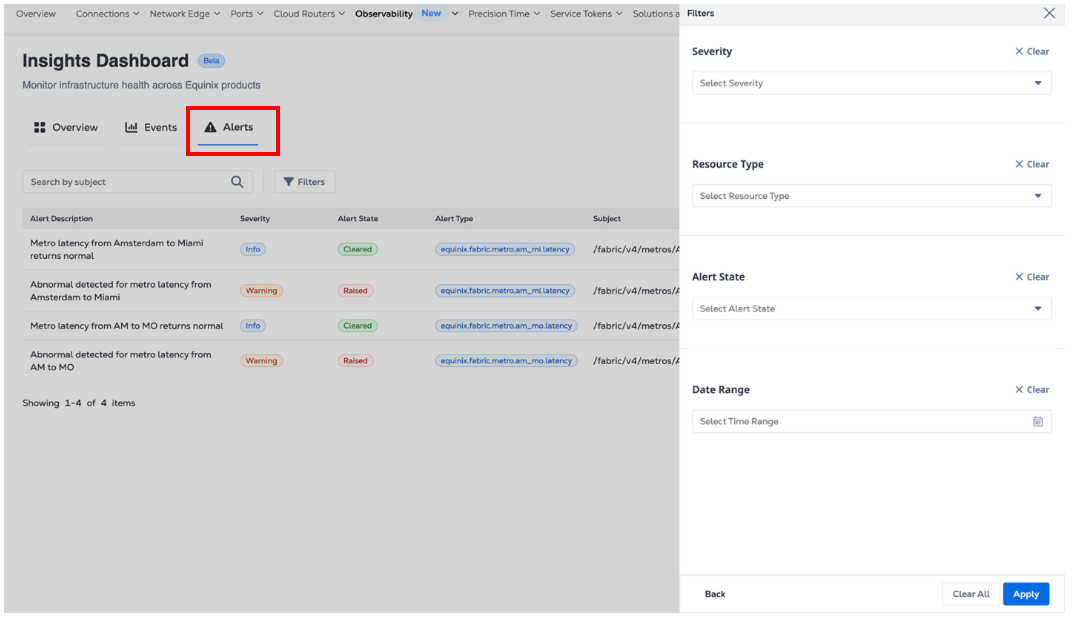Open the Select Severity dropdown

[x=872, y=83]
